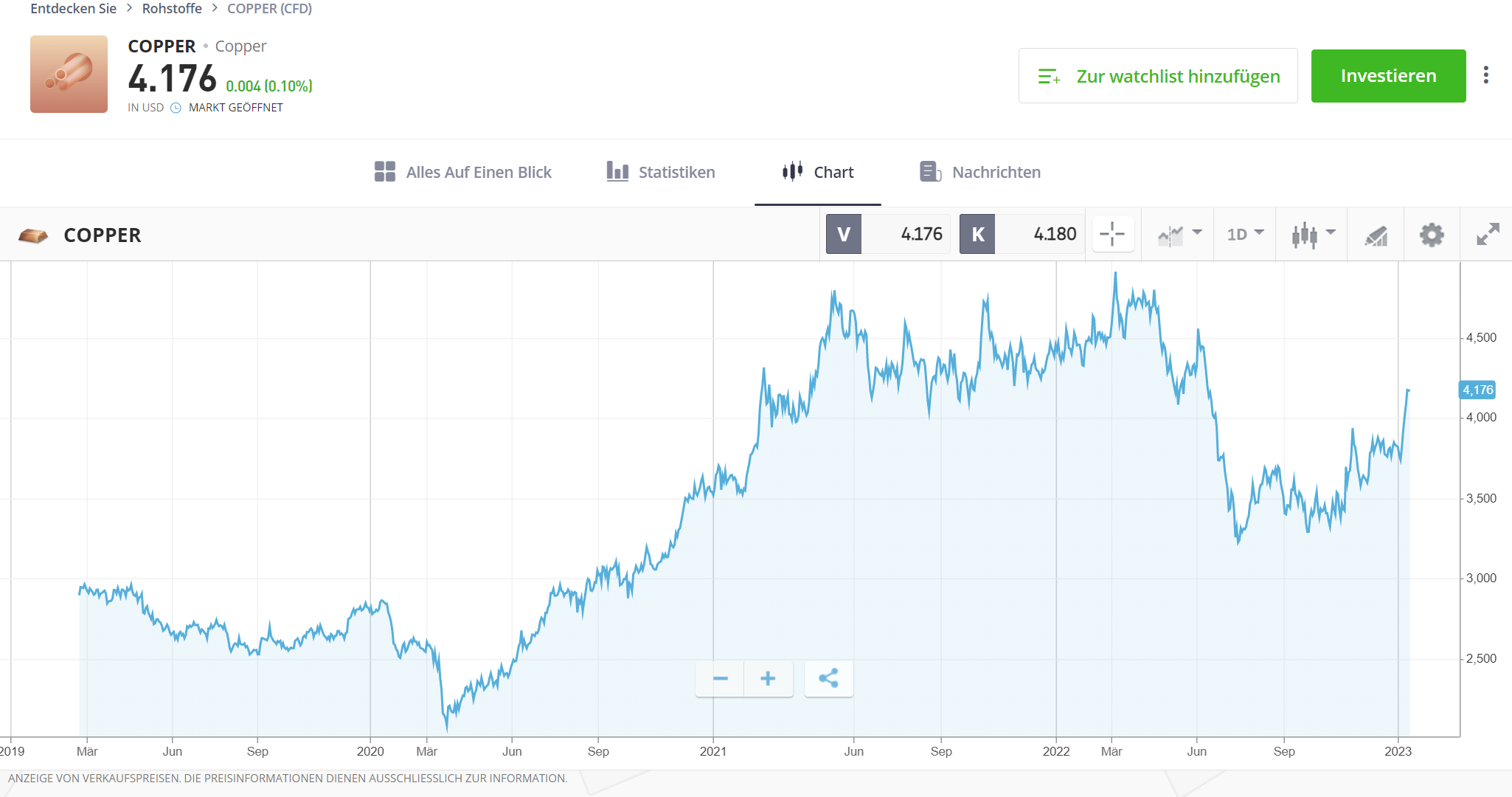Image resolution: width=1512 pixels, height=797 pixels.
Task: Open Rohstoffe breadcrumb link
Action: [172, 9]
